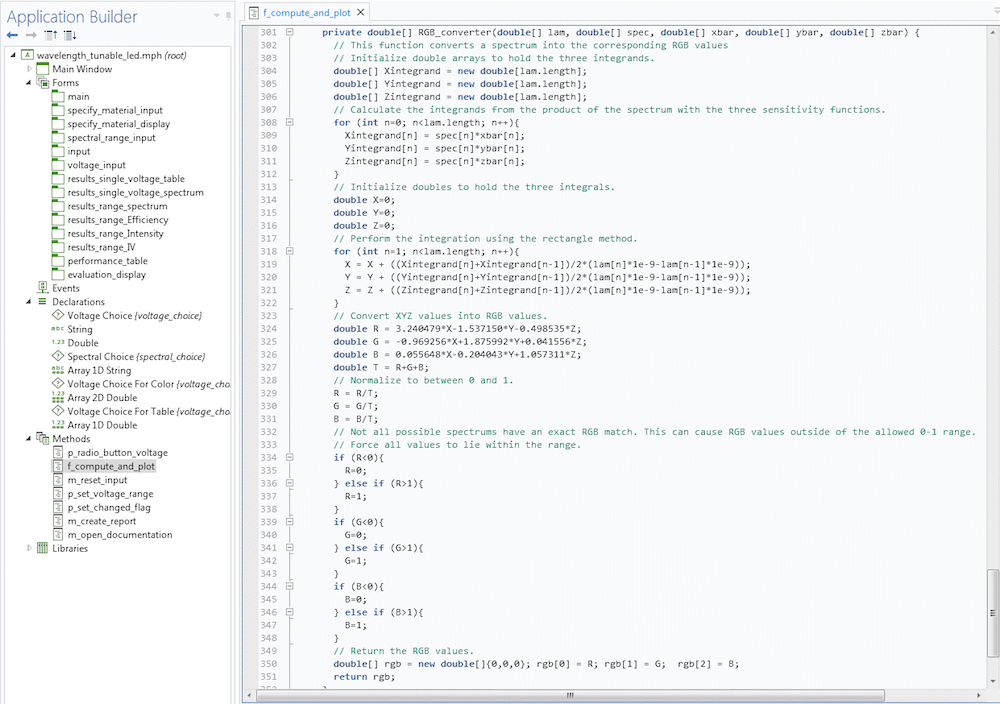Collapse the for loop at line 318
The width and height of the screenshot is (1000, 704).
coord(289,251)
